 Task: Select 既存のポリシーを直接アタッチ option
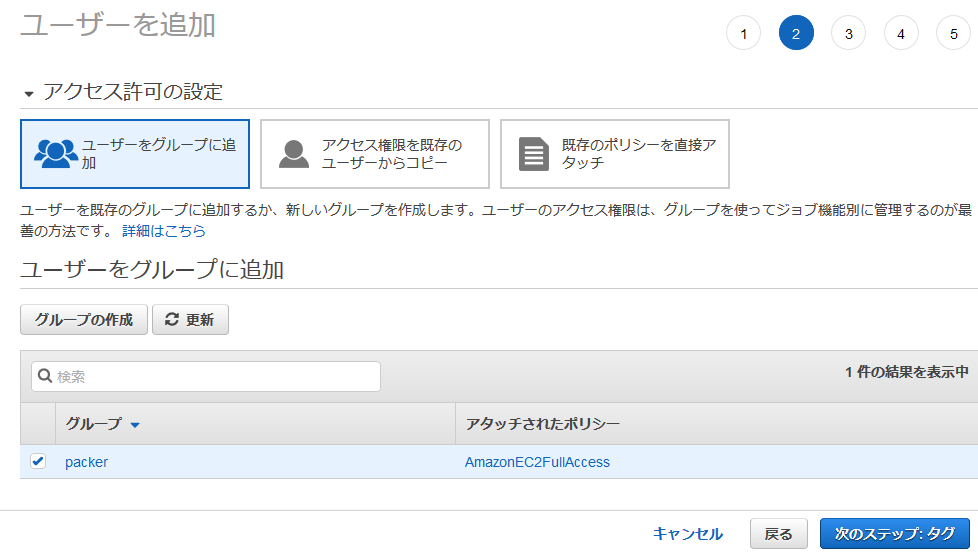(615, 154)
